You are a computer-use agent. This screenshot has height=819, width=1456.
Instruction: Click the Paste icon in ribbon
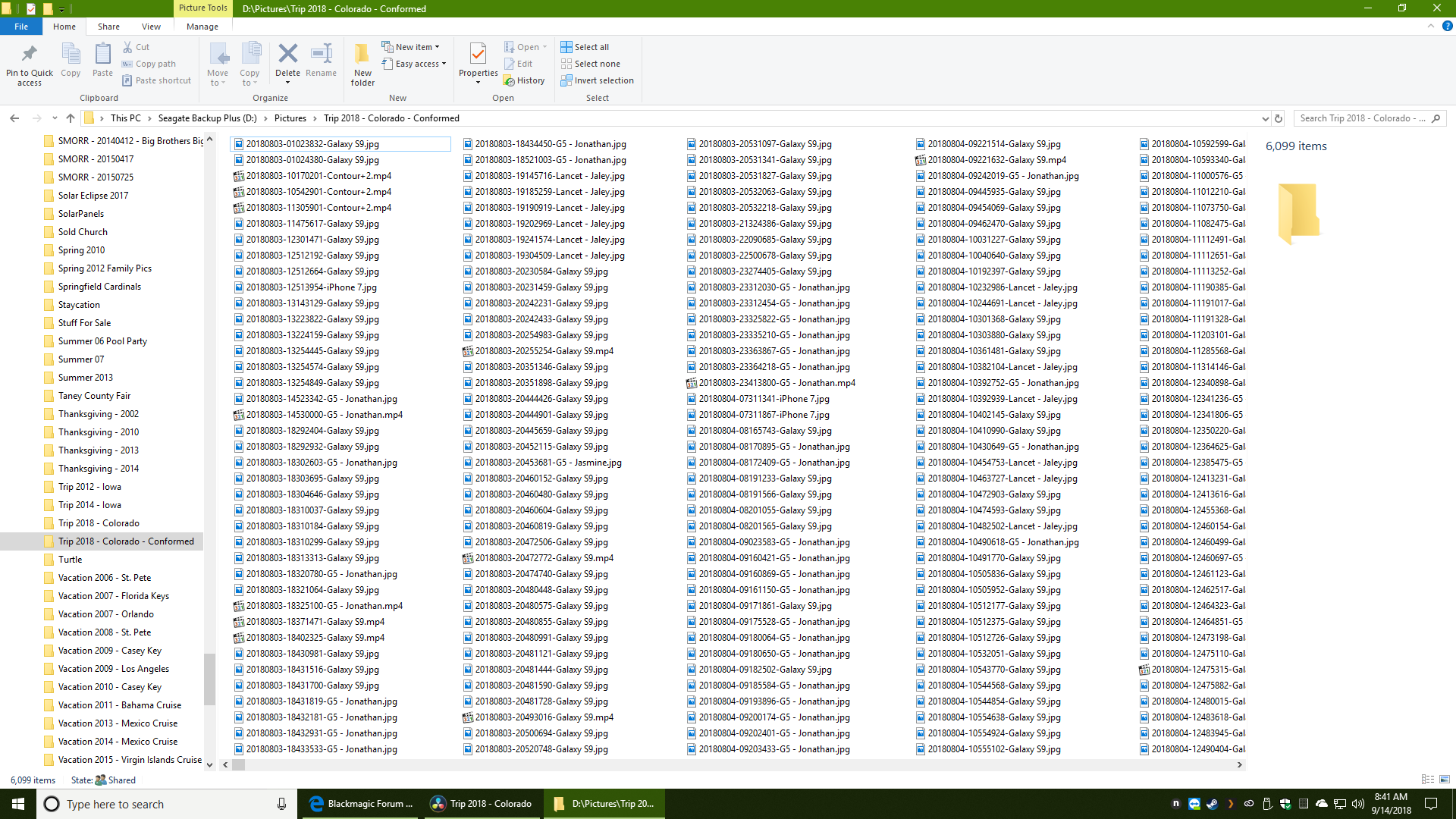point(102,55)
